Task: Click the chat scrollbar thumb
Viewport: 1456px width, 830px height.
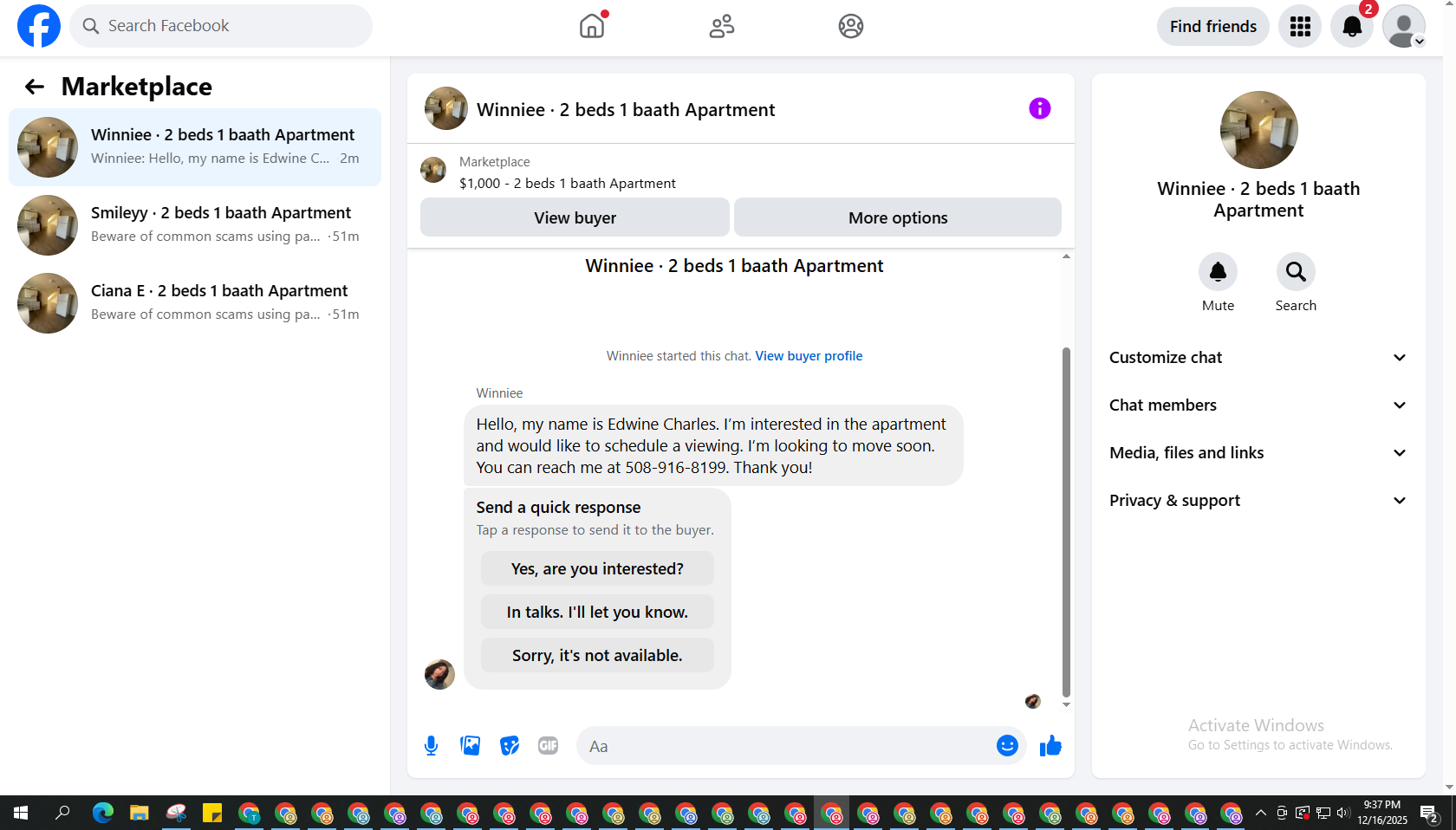Action: 1066,522
